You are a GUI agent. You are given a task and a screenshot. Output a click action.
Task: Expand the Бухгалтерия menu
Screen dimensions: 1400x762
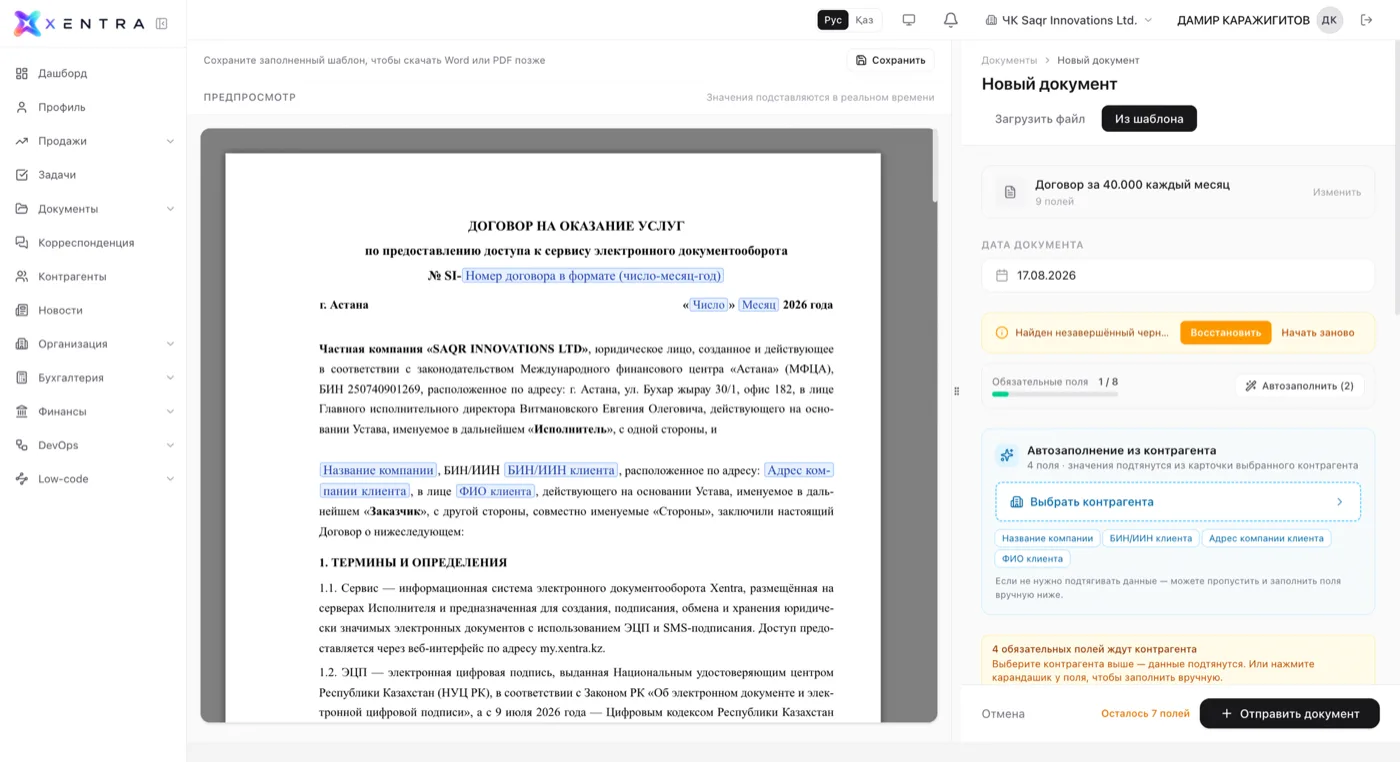coord(170,378)
